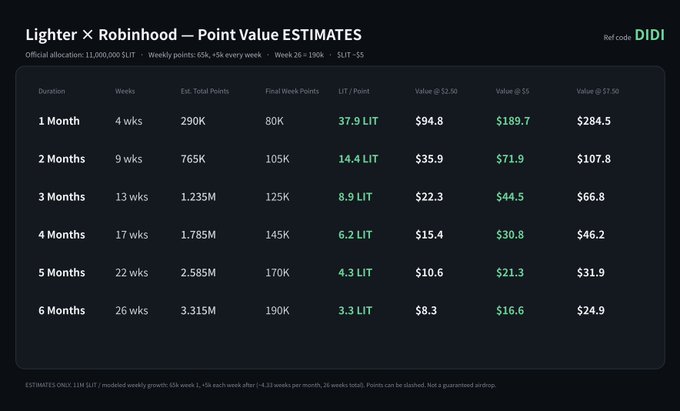Click the 13 wks cell
The width and height of the screenshot is (680, 411).
coord(131,197)
